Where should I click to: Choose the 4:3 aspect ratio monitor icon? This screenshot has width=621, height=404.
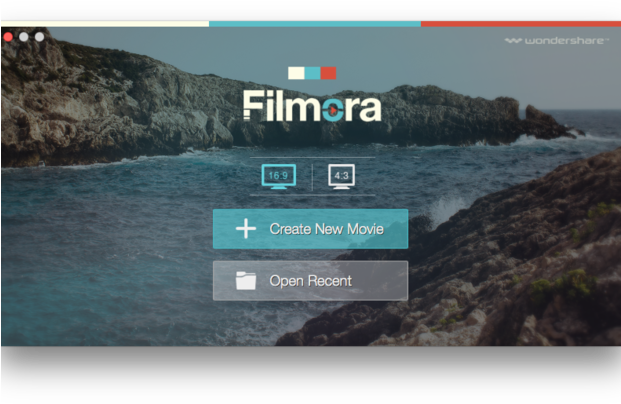coord(341,176)
